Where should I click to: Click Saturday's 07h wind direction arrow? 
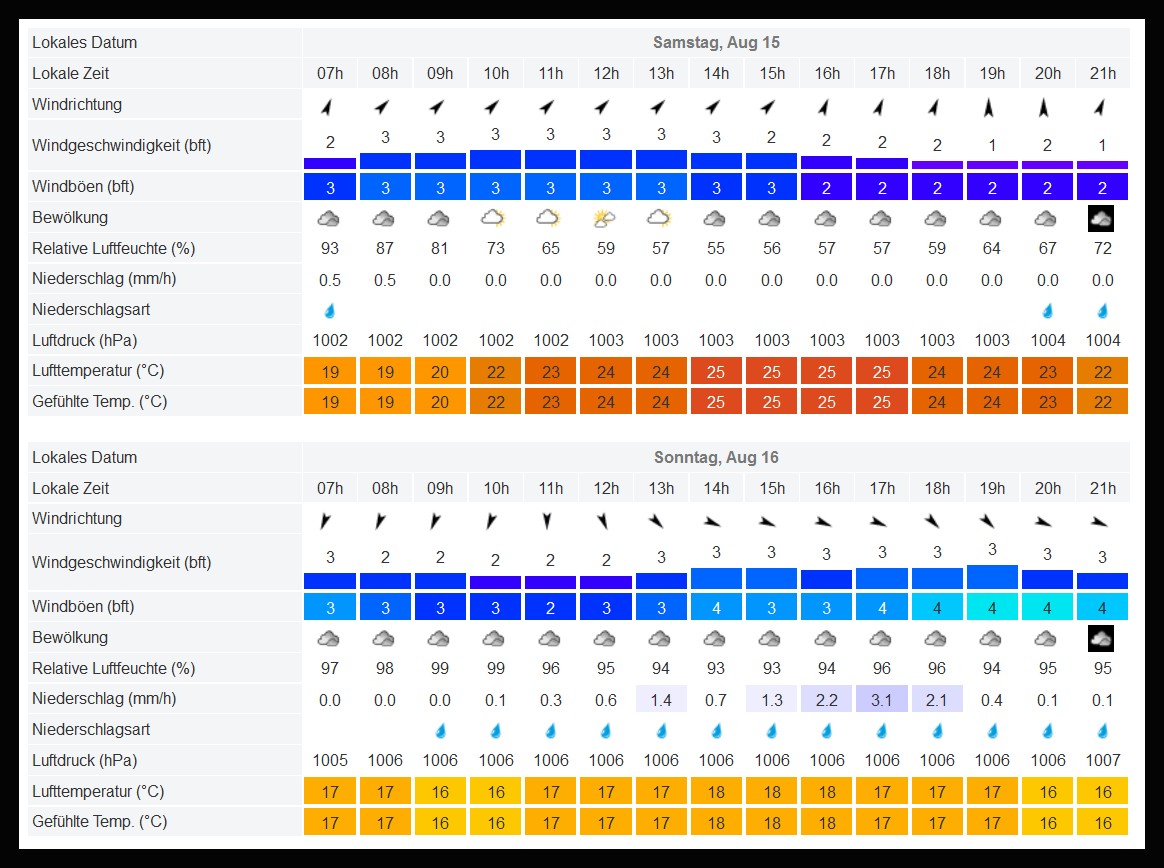click(330, 107)
